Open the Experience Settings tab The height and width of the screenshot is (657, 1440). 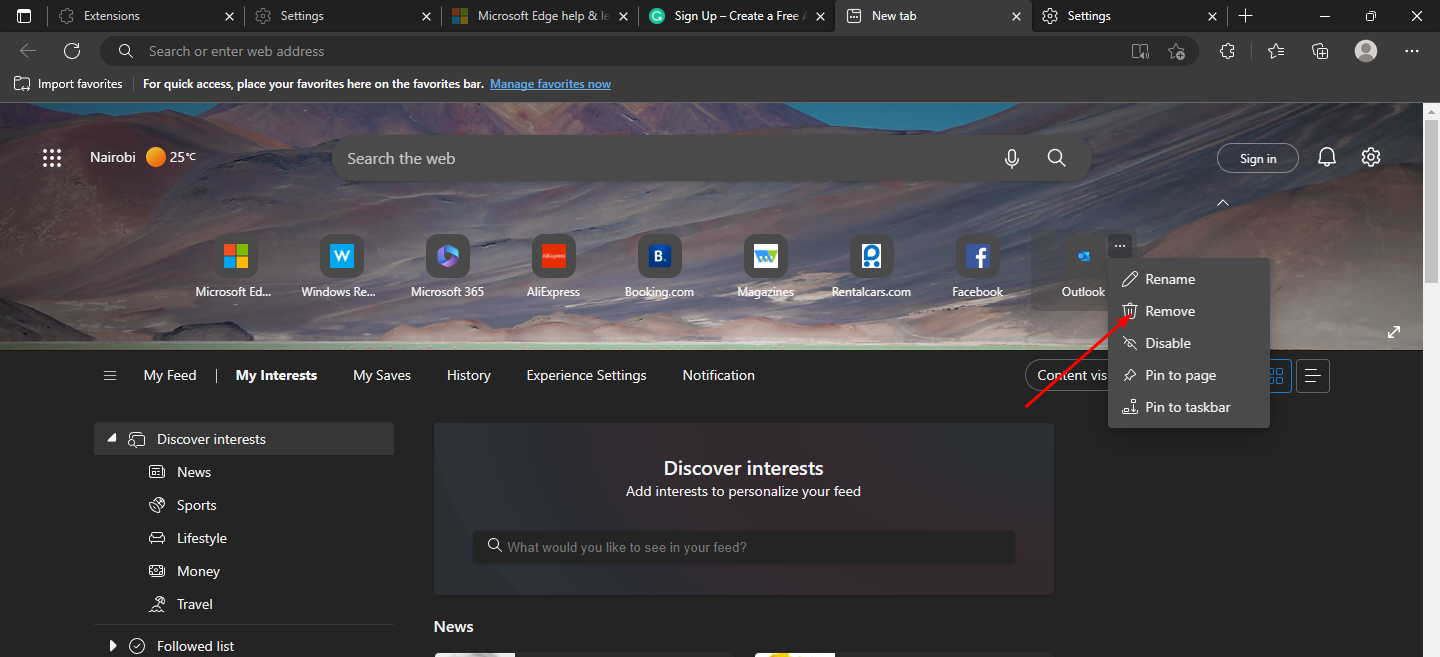pos(587,375)
